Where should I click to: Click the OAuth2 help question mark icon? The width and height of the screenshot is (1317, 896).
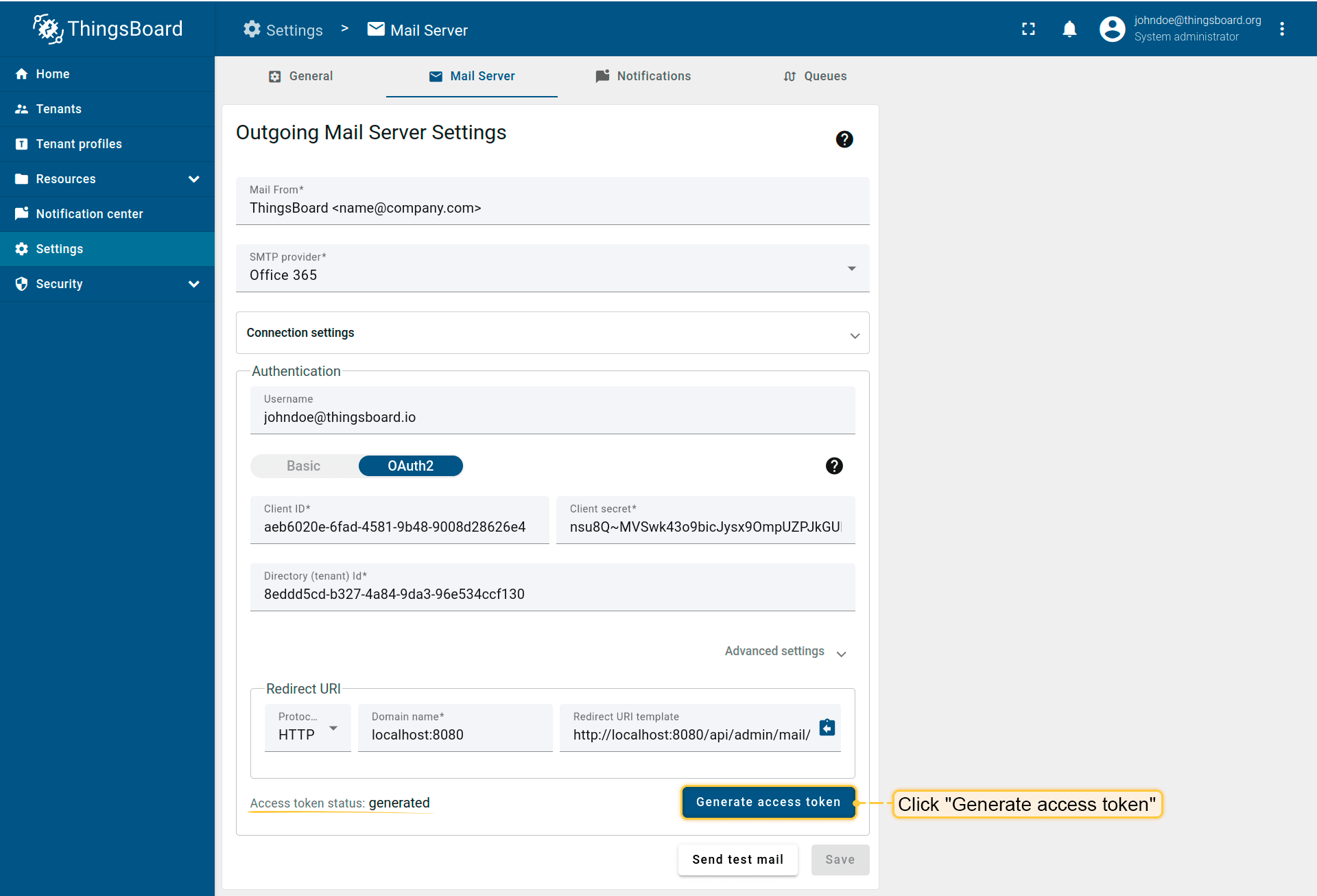[834, 466]
